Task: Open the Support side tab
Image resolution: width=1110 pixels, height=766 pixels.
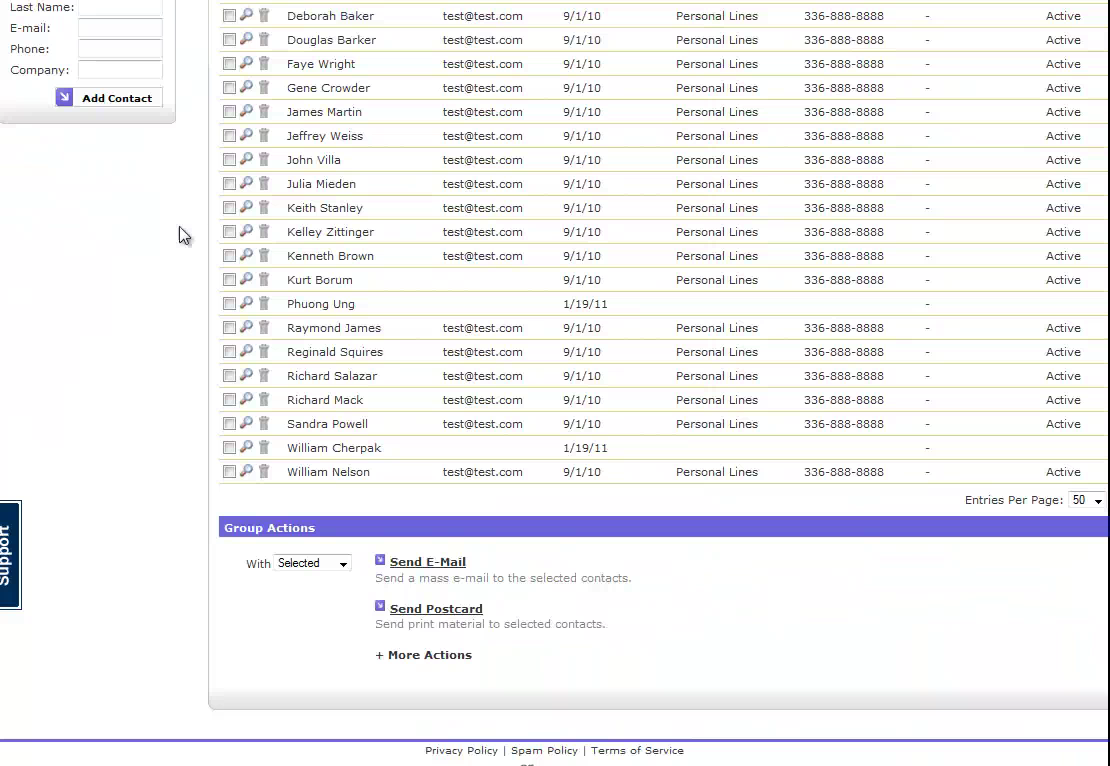Action: coord(11,554)
